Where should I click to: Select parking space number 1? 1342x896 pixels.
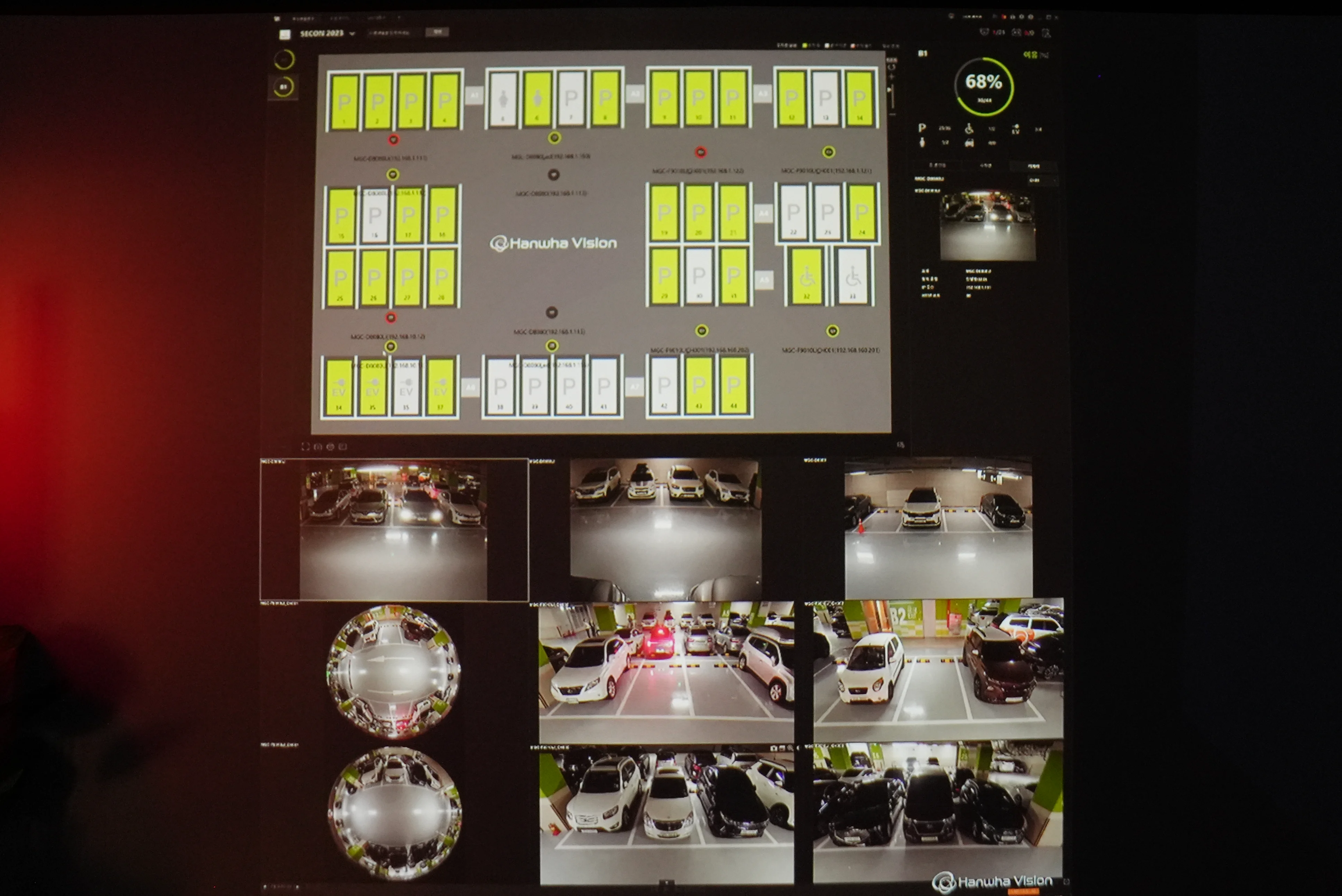pos(344,101)
